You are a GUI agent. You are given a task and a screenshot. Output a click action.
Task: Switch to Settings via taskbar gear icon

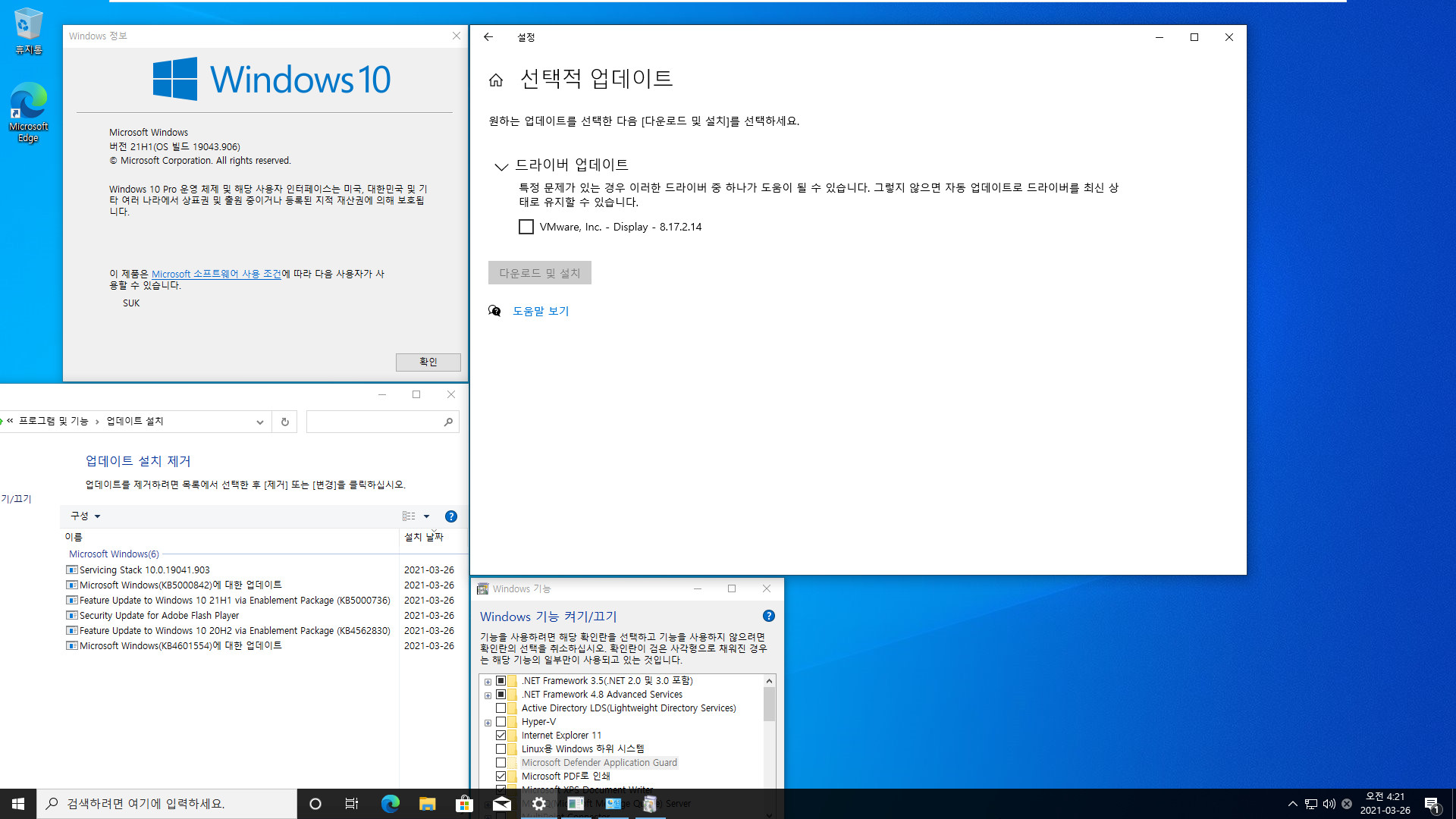tap(539, 804)
